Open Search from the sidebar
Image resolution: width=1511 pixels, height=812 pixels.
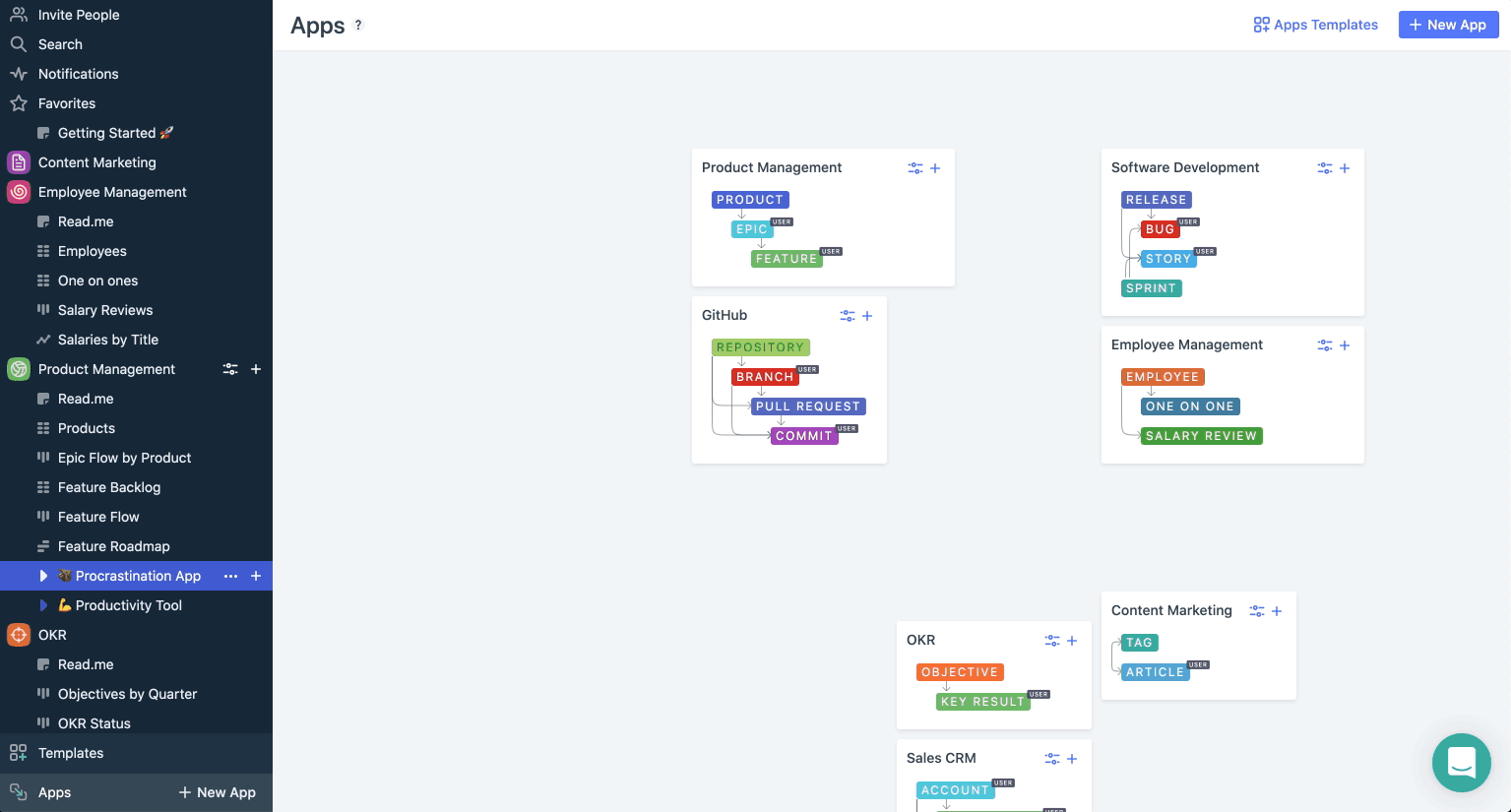[59, 44]
